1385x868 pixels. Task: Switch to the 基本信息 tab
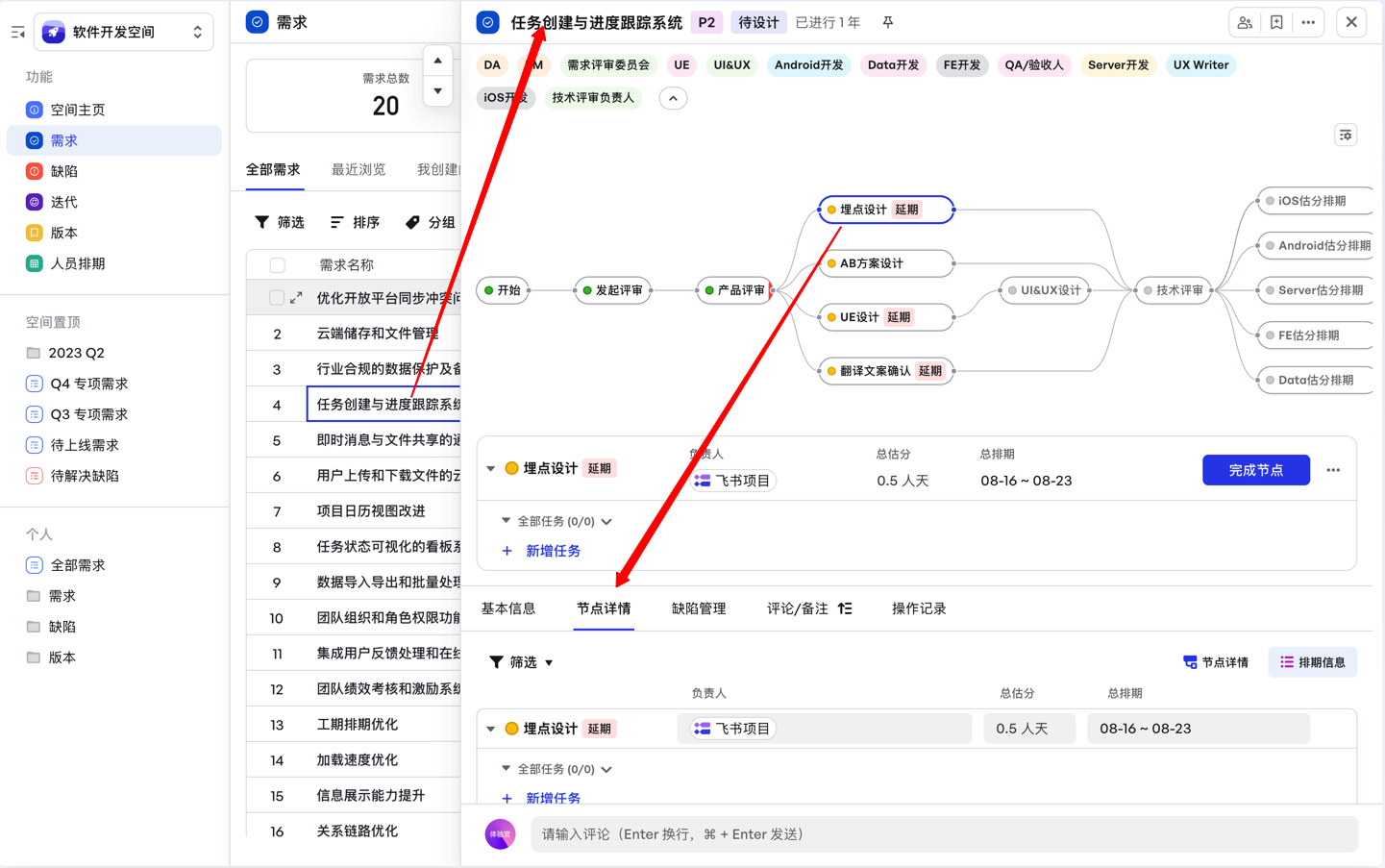[508, 608]
